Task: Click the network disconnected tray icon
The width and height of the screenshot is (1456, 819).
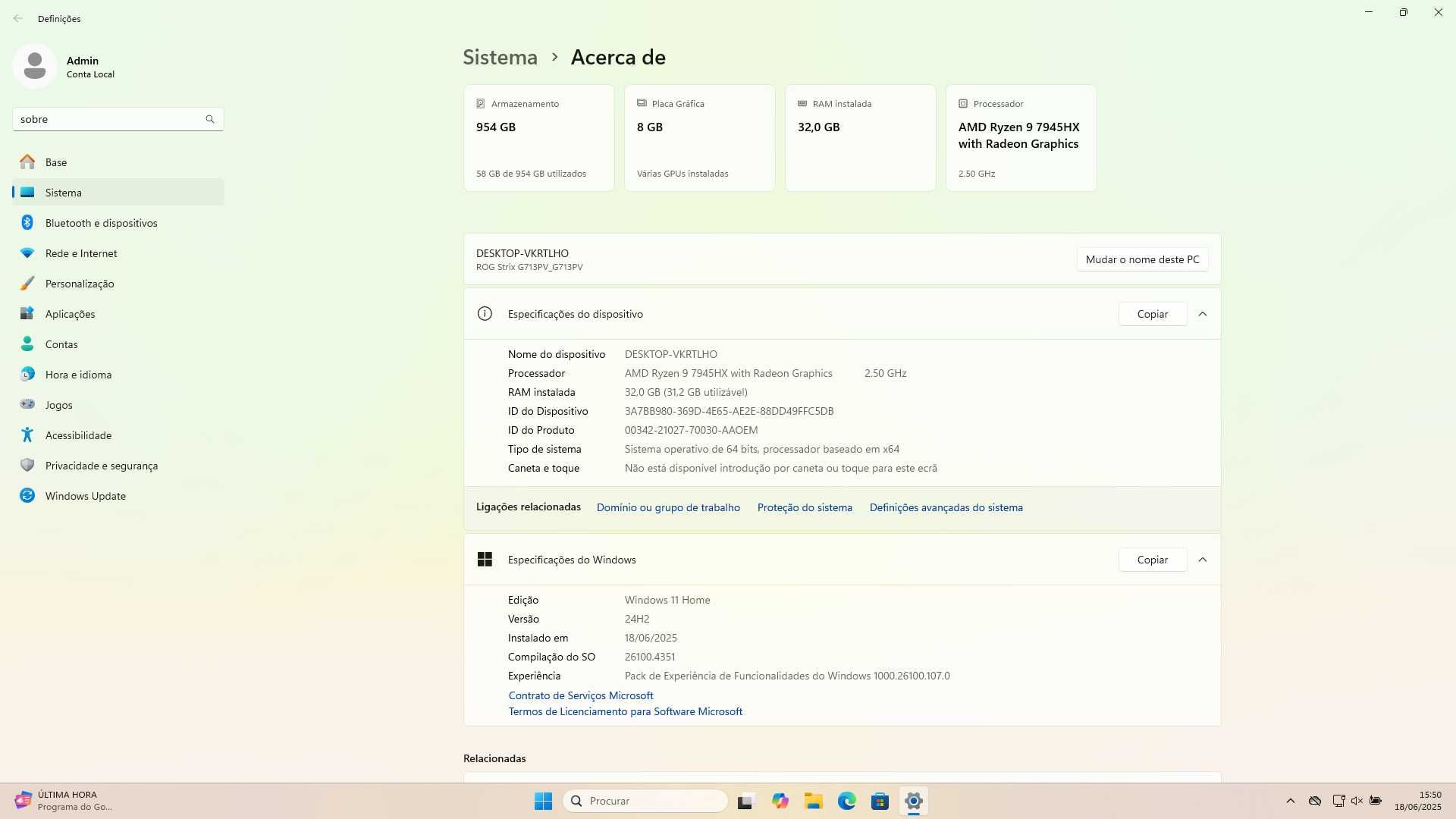Action: [x=1338, y=801]
